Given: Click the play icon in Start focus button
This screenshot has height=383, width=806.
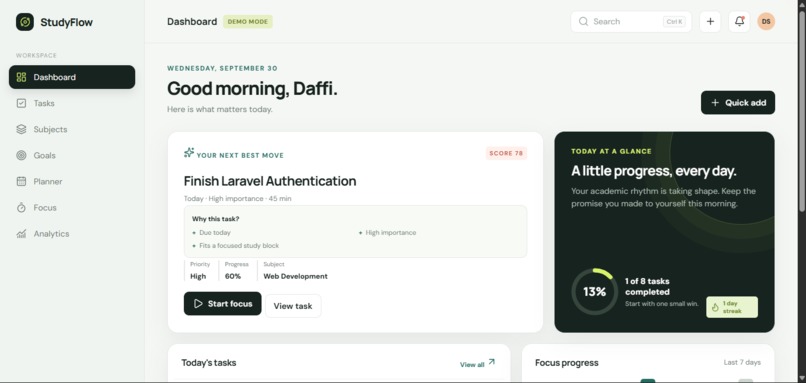Looking at the screenshot, I should [198, 304].
